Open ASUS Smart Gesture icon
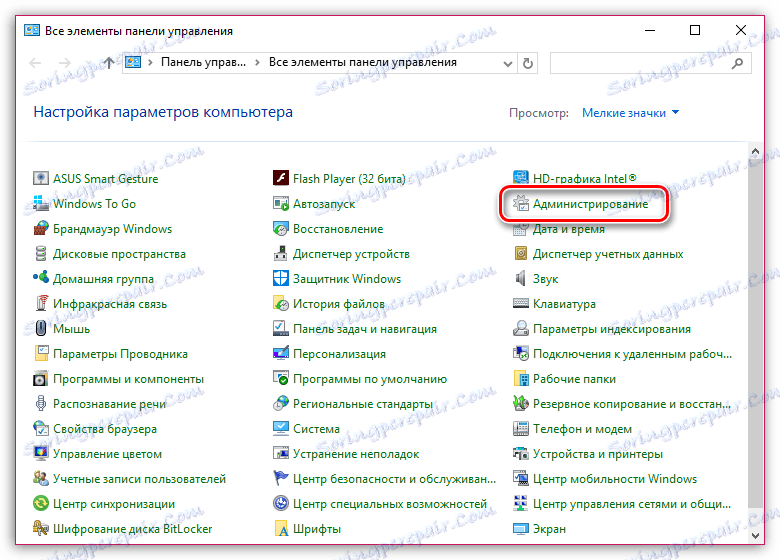Screen dimensions: 780x560 pyautogui.click(x=40, y=178)
